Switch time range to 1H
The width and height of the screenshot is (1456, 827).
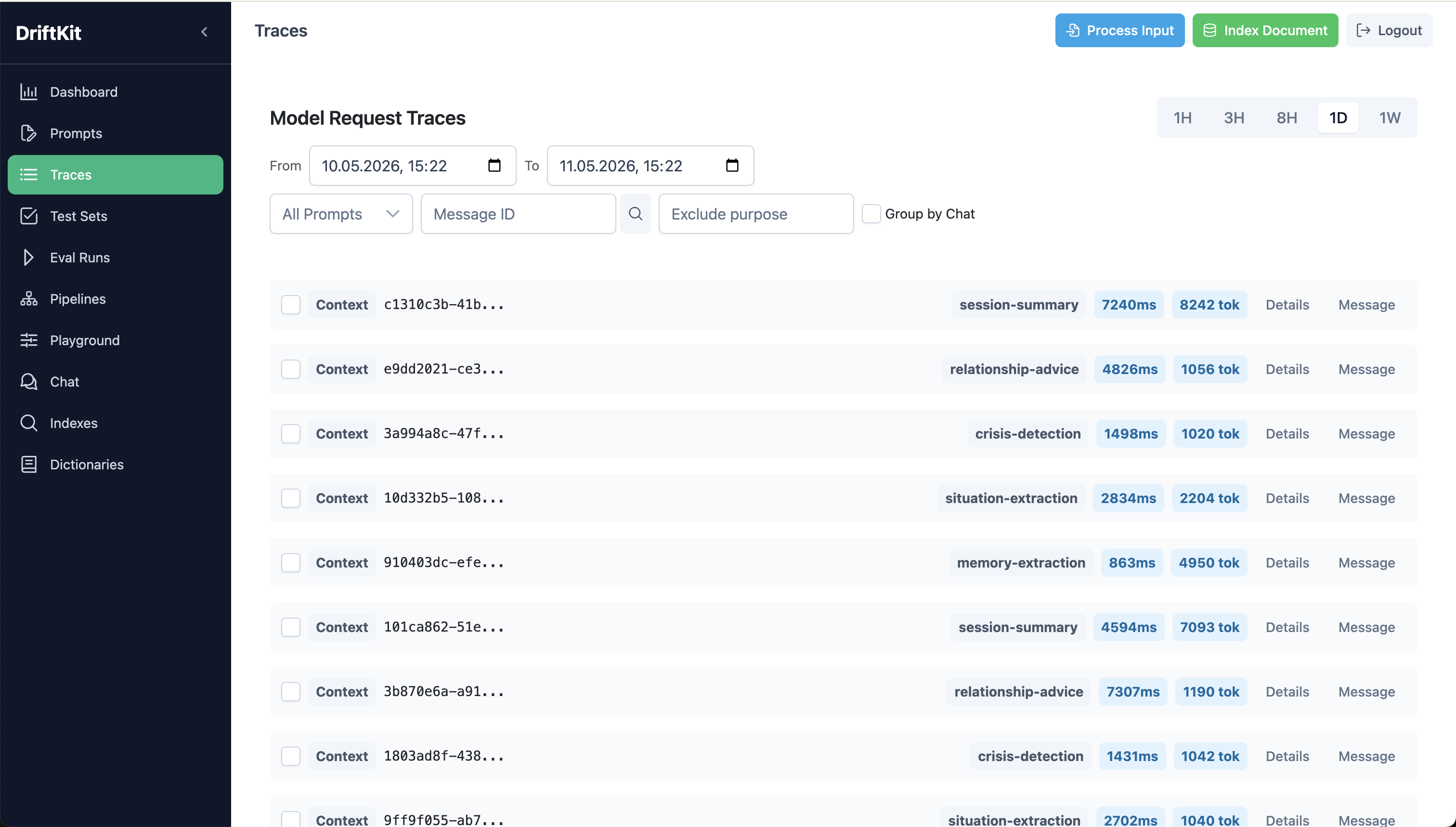pyautogui.click(x=1183, y=117)
